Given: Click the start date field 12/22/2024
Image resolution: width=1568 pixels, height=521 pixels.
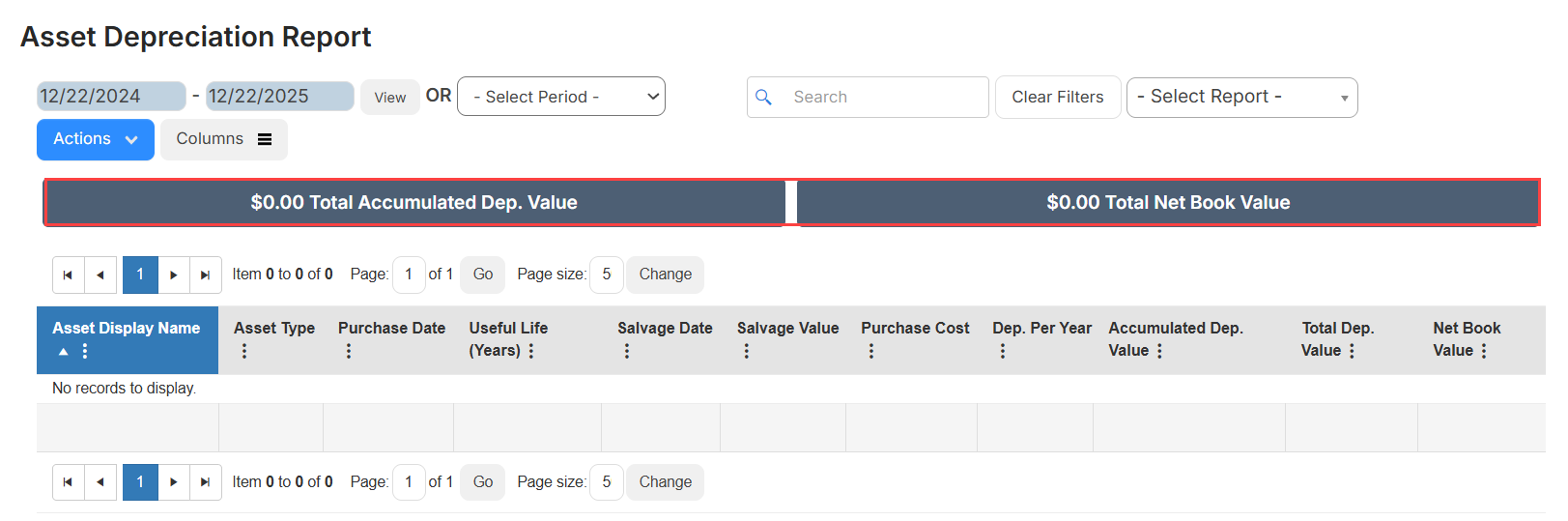Looking at the screenshot, I should tap(110, 97).
